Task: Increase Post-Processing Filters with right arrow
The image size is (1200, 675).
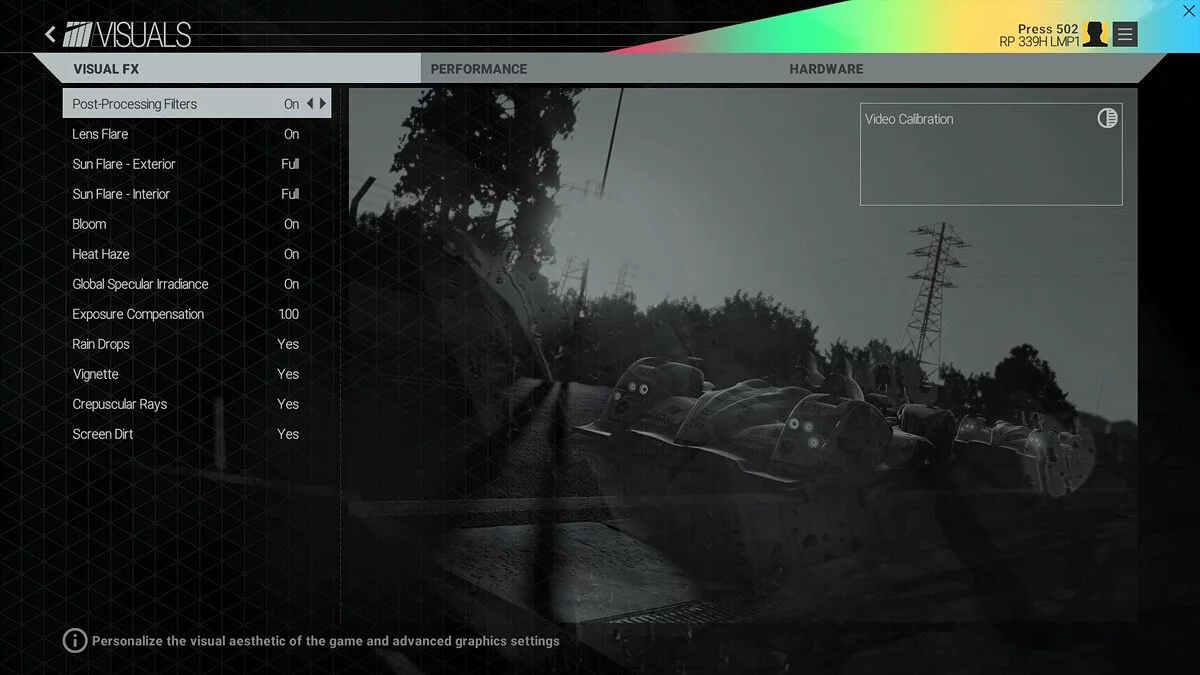Action: tap(322, 103)
